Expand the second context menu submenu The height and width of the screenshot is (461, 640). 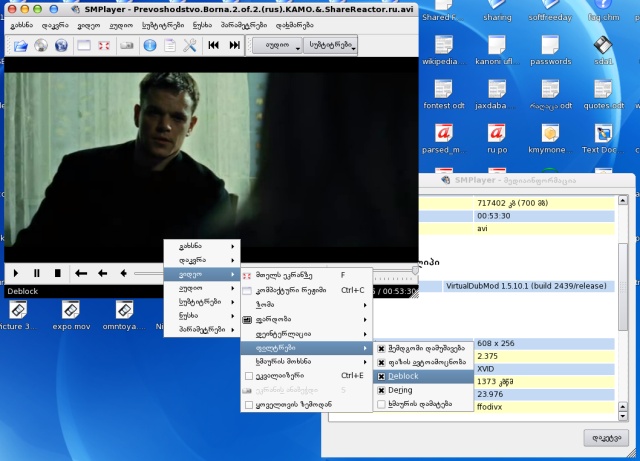coord(202,260)
